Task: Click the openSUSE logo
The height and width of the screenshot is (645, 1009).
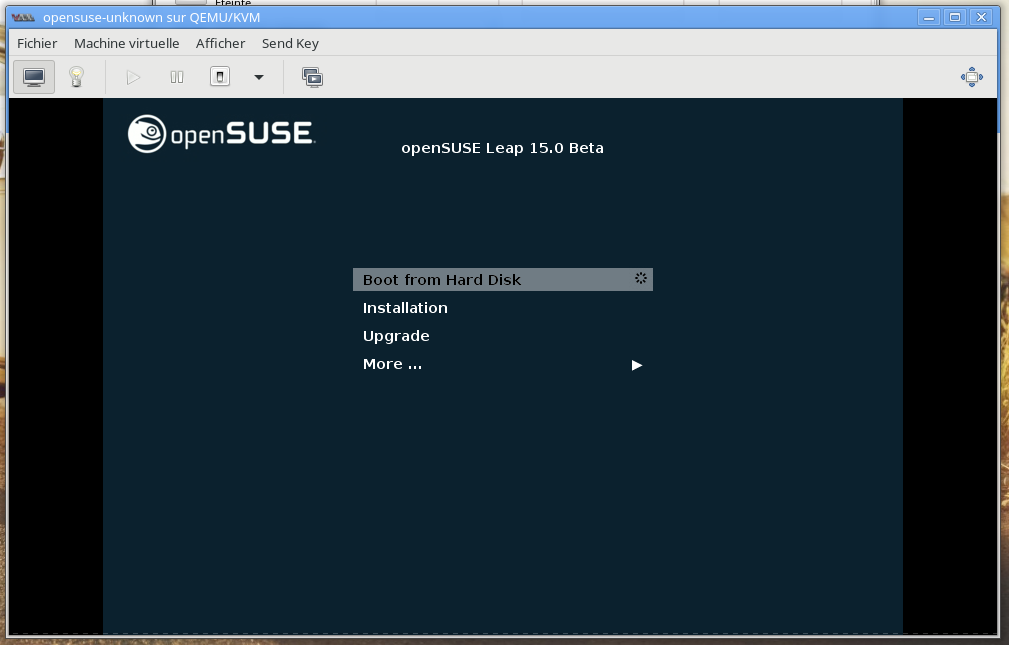Action: point(222,135)
